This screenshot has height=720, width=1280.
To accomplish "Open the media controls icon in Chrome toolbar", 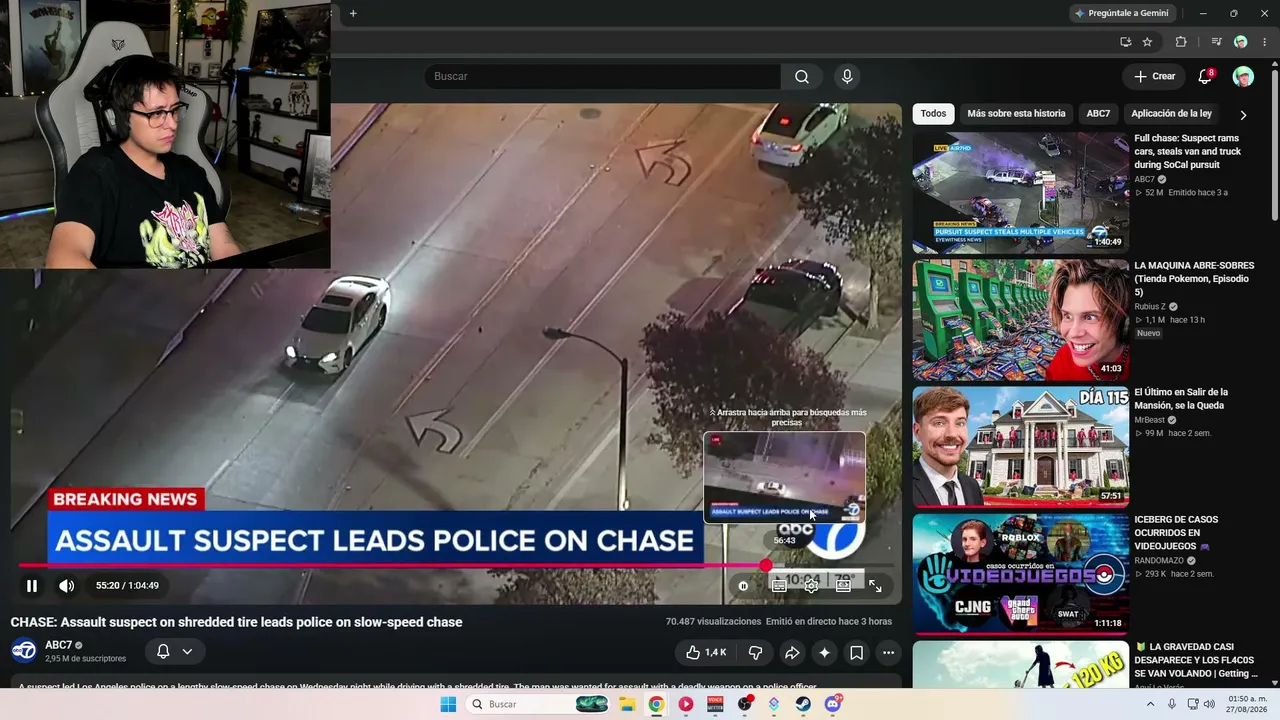I will [1216, 42].
